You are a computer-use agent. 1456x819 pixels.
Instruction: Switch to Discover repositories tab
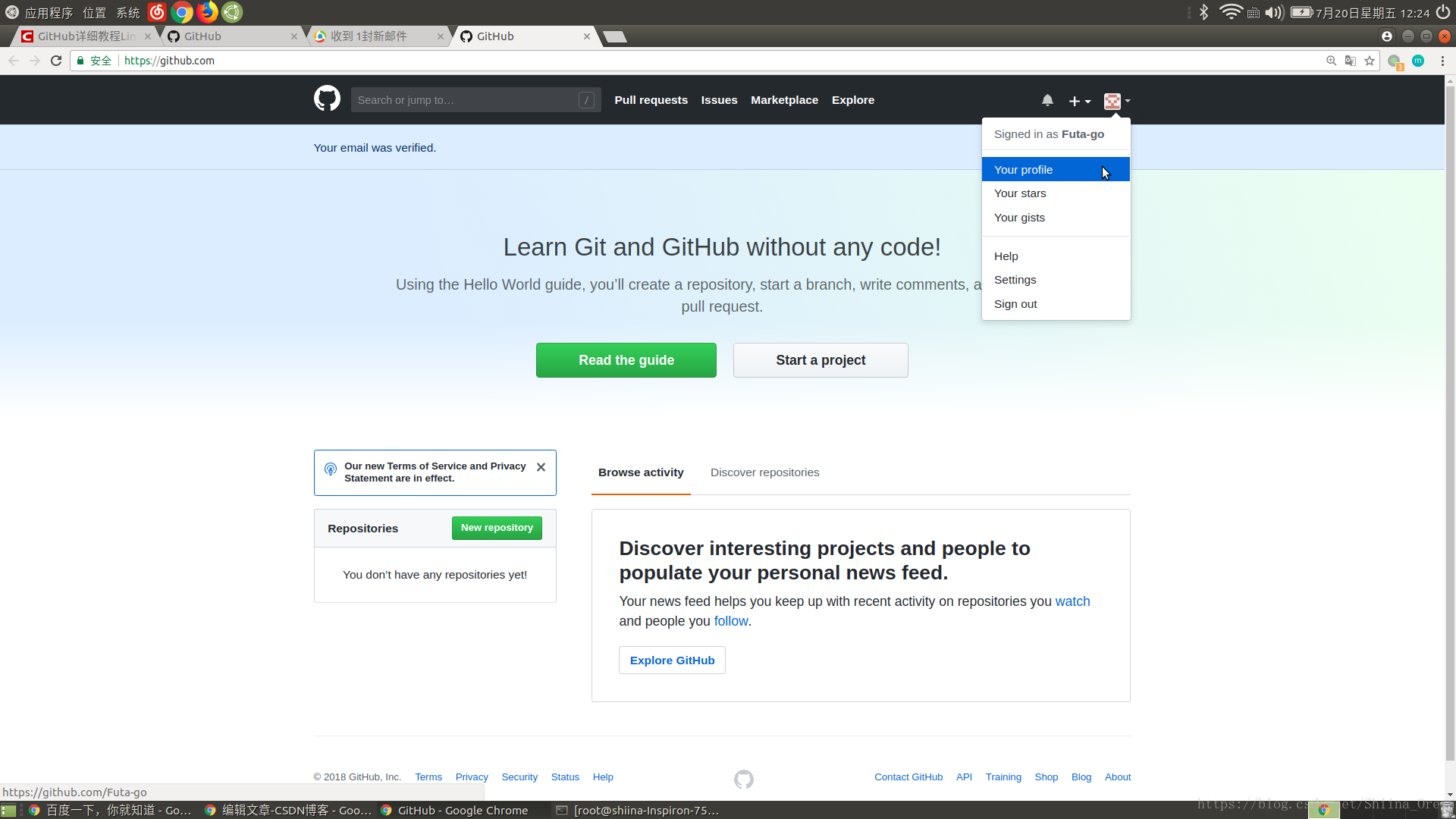tap(764, 472)
